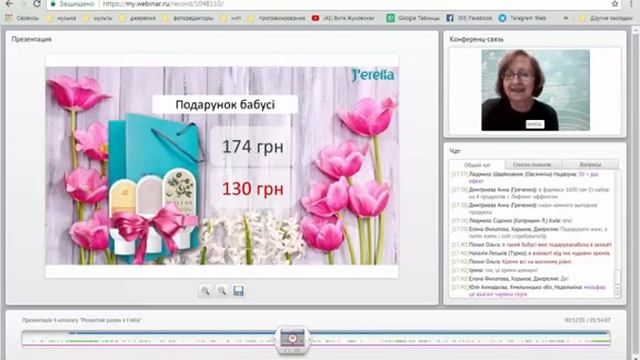Click the presenter's webcam video
Image resolution: width=640 pixels, height=360 pixels.
click(535, 90)
